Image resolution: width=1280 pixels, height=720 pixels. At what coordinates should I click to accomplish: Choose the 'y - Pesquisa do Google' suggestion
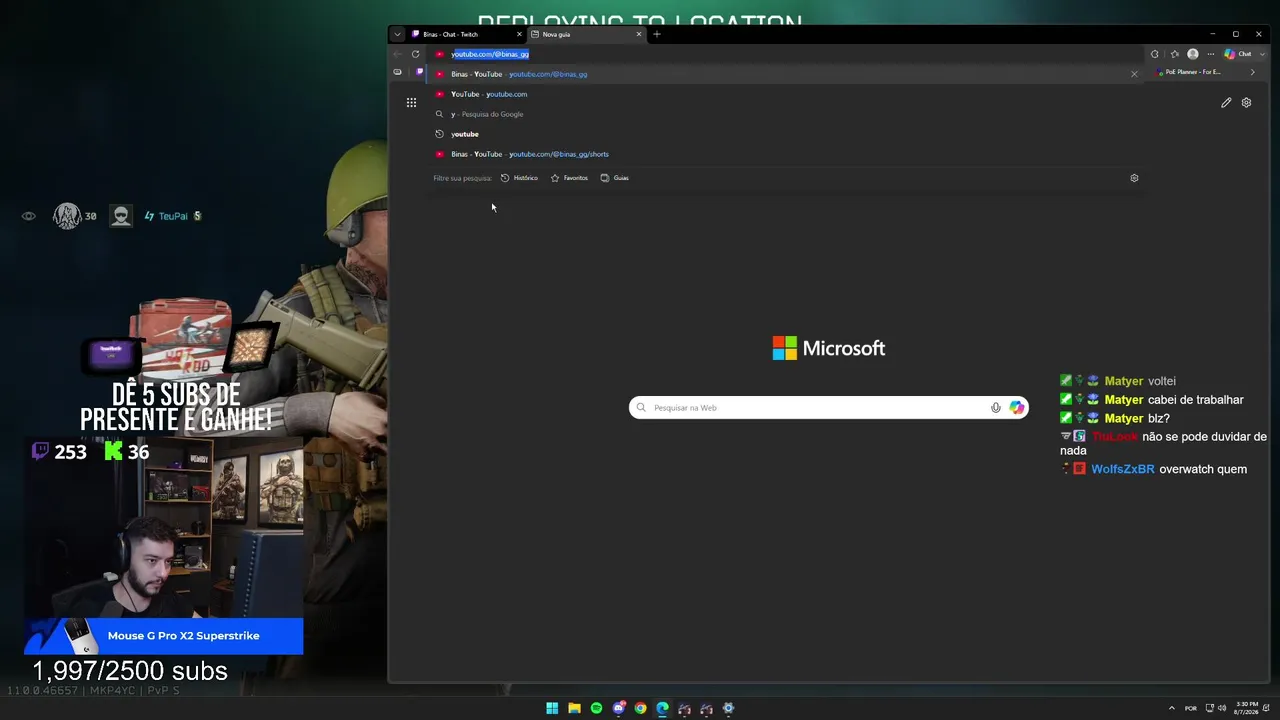[x=785, y=114]
